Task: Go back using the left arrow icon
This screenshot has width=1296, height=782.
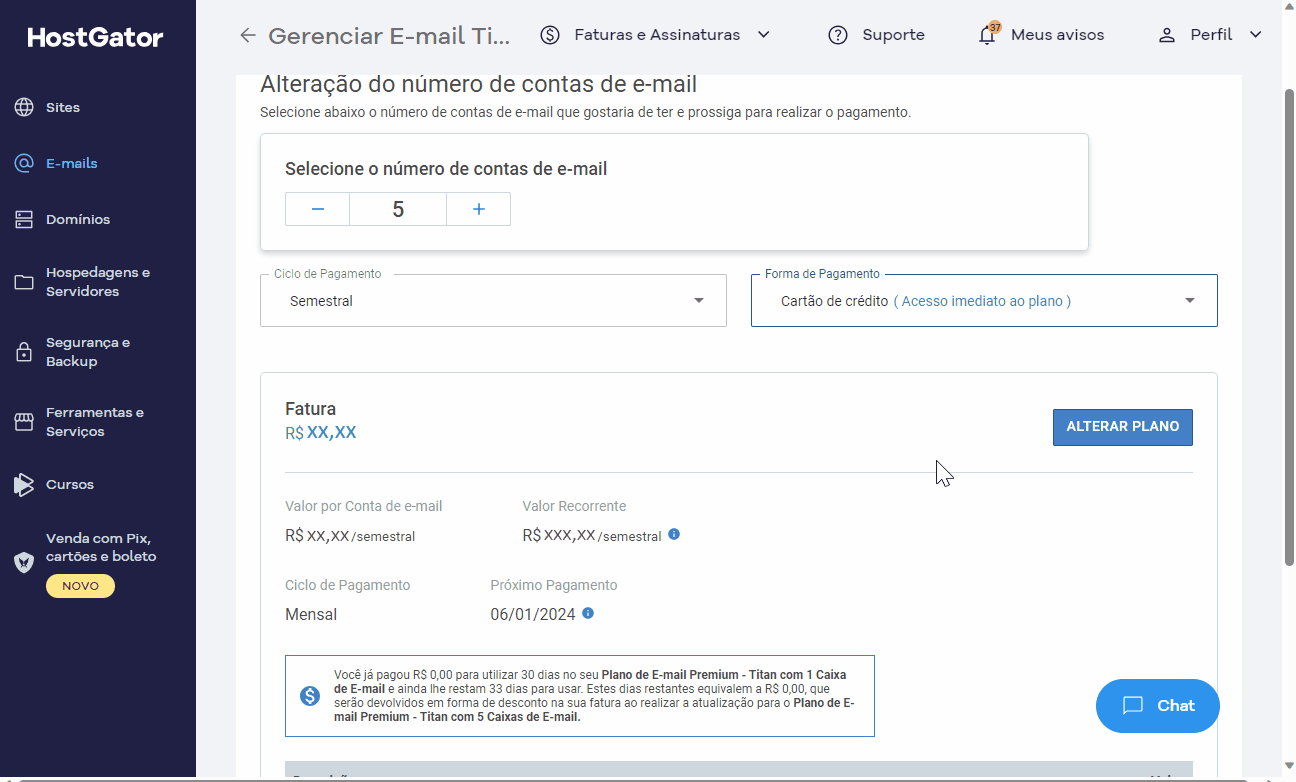Action: [x=247, y=36]
